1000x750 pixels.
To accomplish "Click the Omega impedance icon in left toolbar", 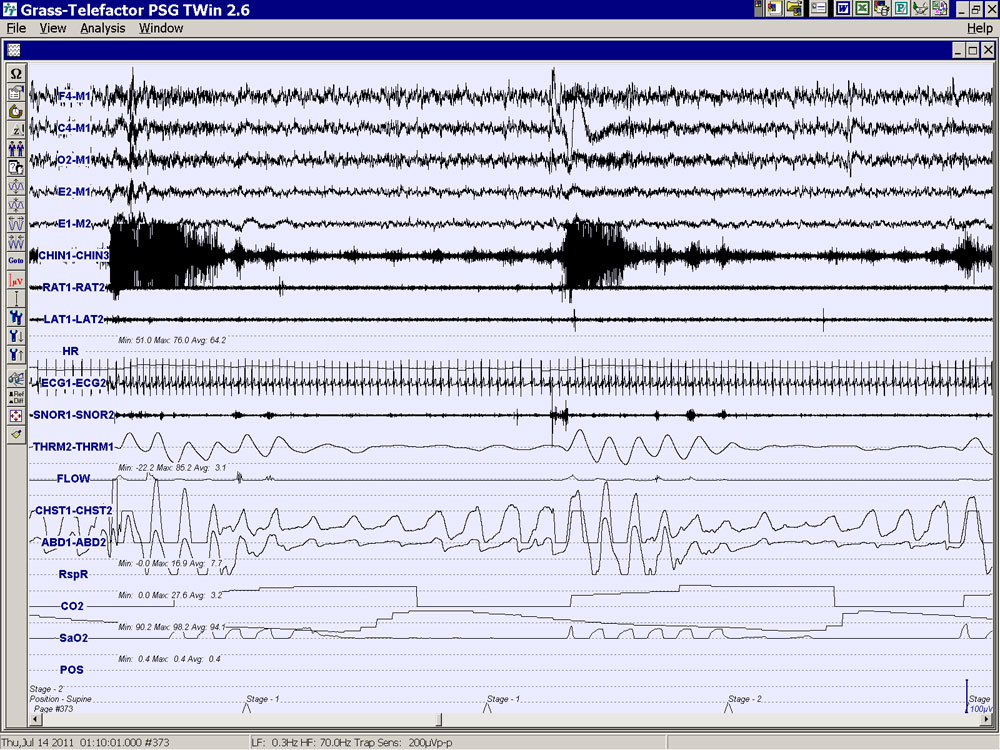I will 16,74.
